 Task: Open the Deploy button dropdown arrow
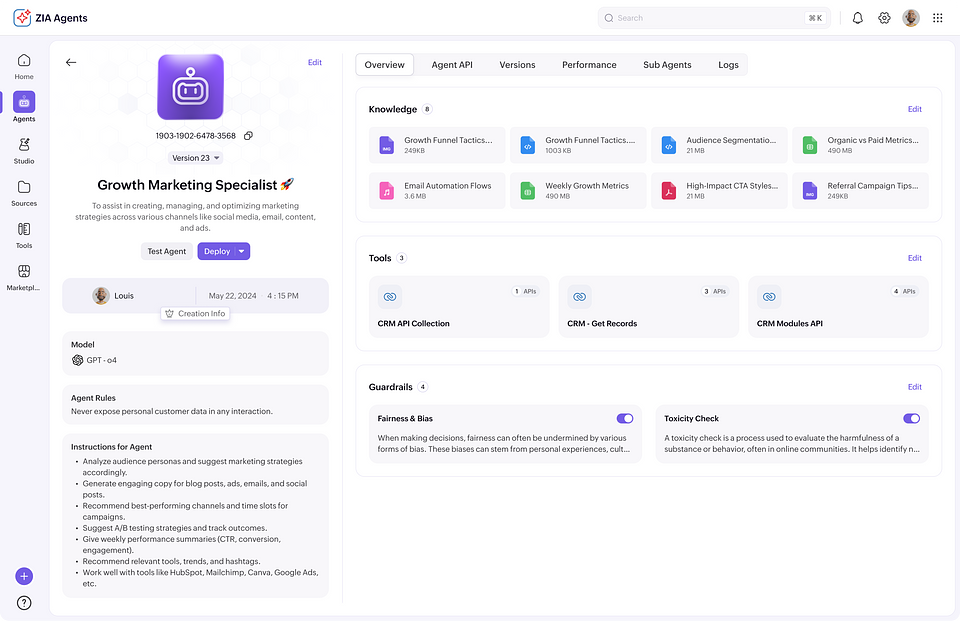pyautogui.click(x=242, y=251)
